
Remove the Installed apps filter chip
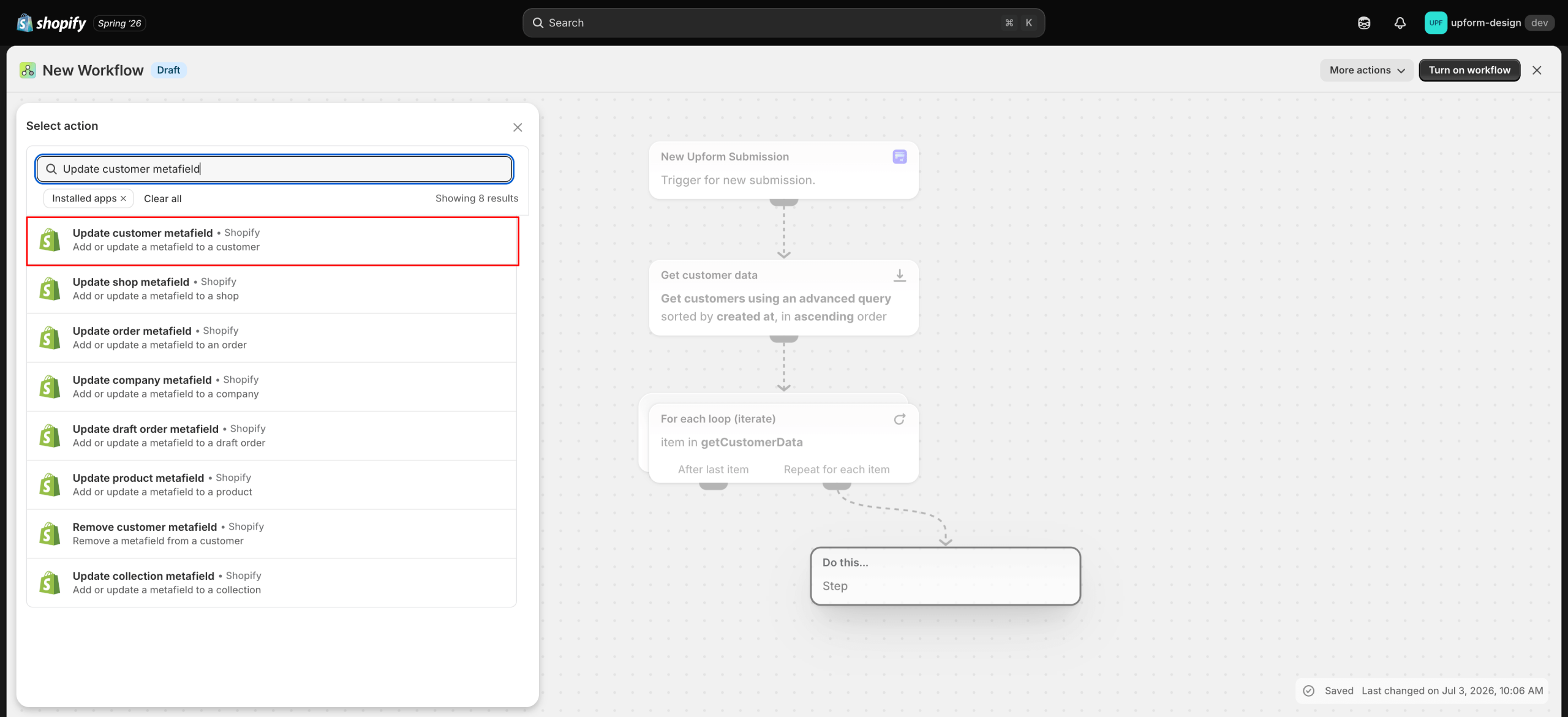pyautogui.click(x=123, y=198)
